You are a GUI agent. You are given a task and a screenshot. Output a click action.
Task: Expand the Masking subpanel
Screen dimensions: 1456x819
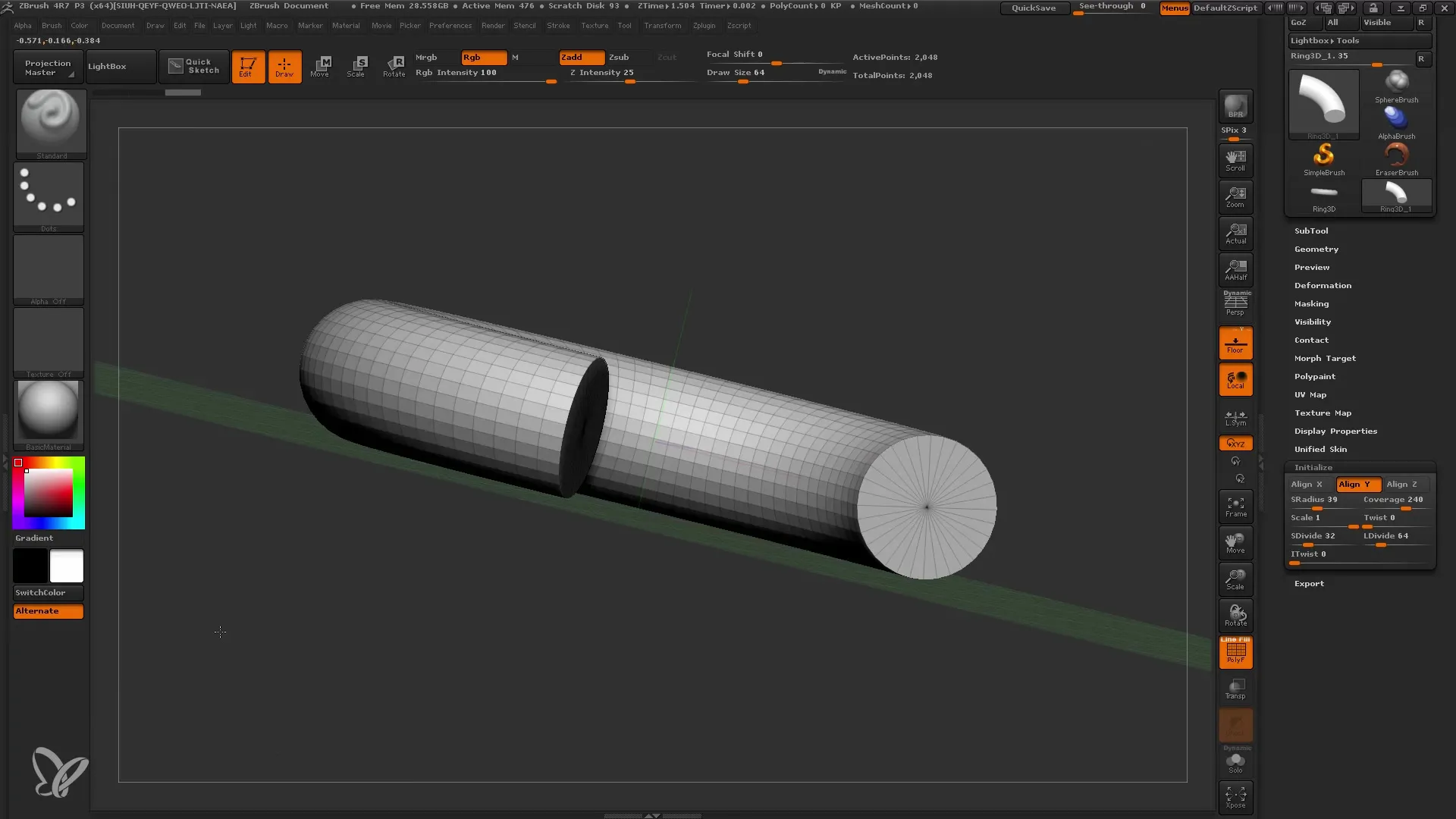(1312, 303)
